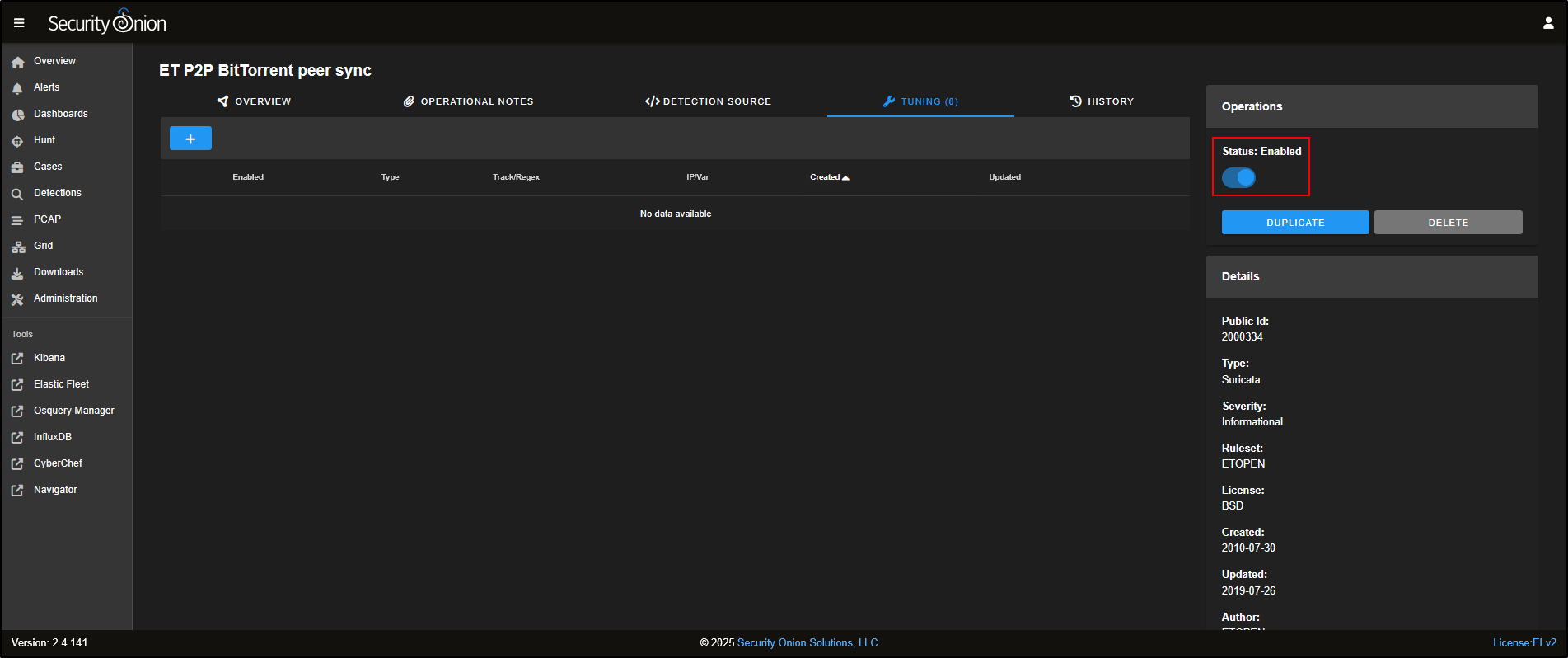Open Alerts via the bell icon
Viewport: 1568px width, 658px height.
coord(17,88)
